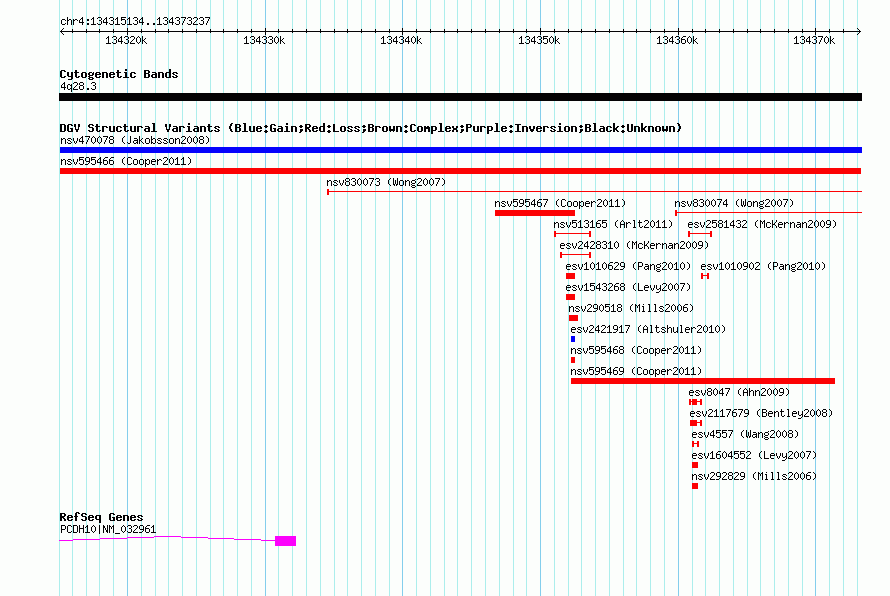The height and width of the screenshot is (596, 890).
Task: Click the nsv595467 (Cooper2011) red bar
Action: pos(535,213)
